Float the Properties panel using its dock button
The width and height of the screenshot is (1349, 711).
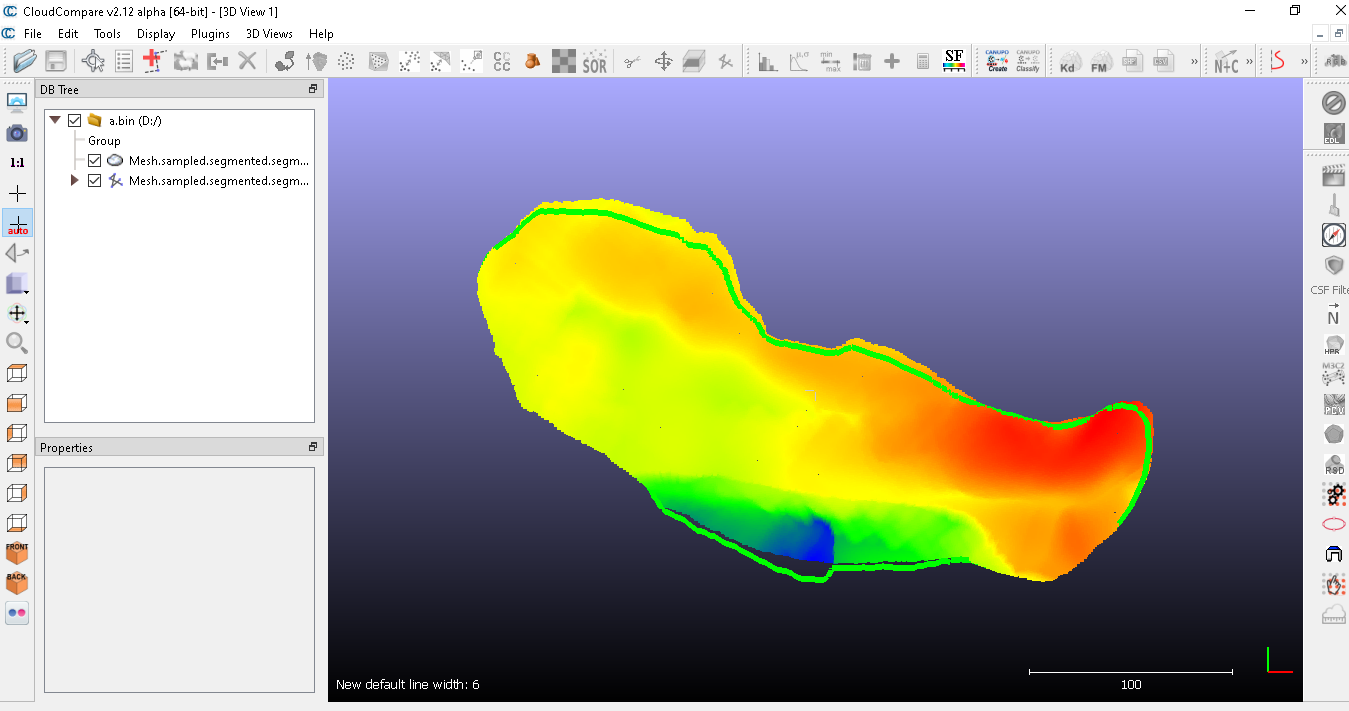pyautogui.click(x=312, y=447)
